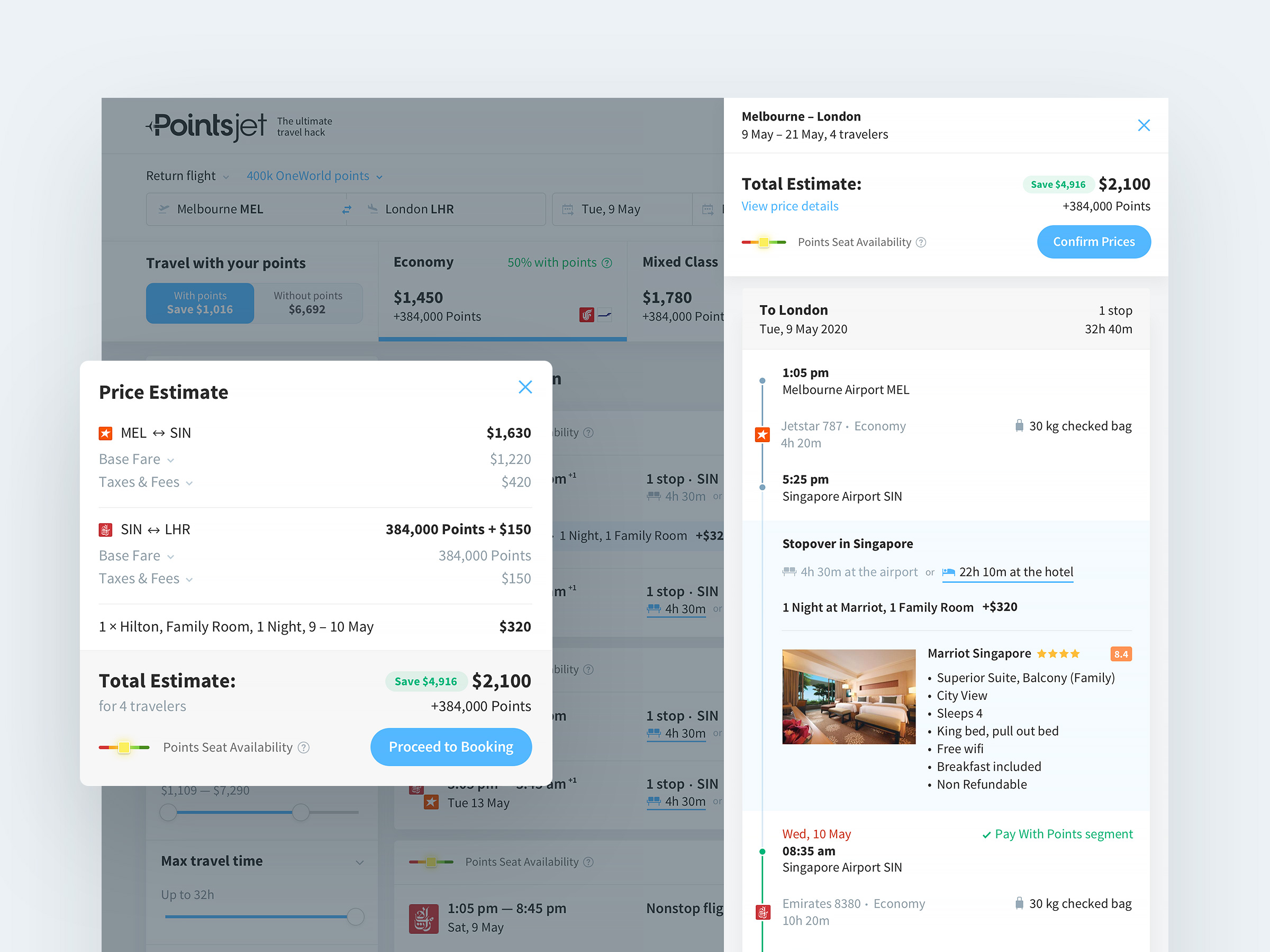
Task: Click the Air China logo on Economy tab
Action: pyautogui.click(x=586, y=315)
